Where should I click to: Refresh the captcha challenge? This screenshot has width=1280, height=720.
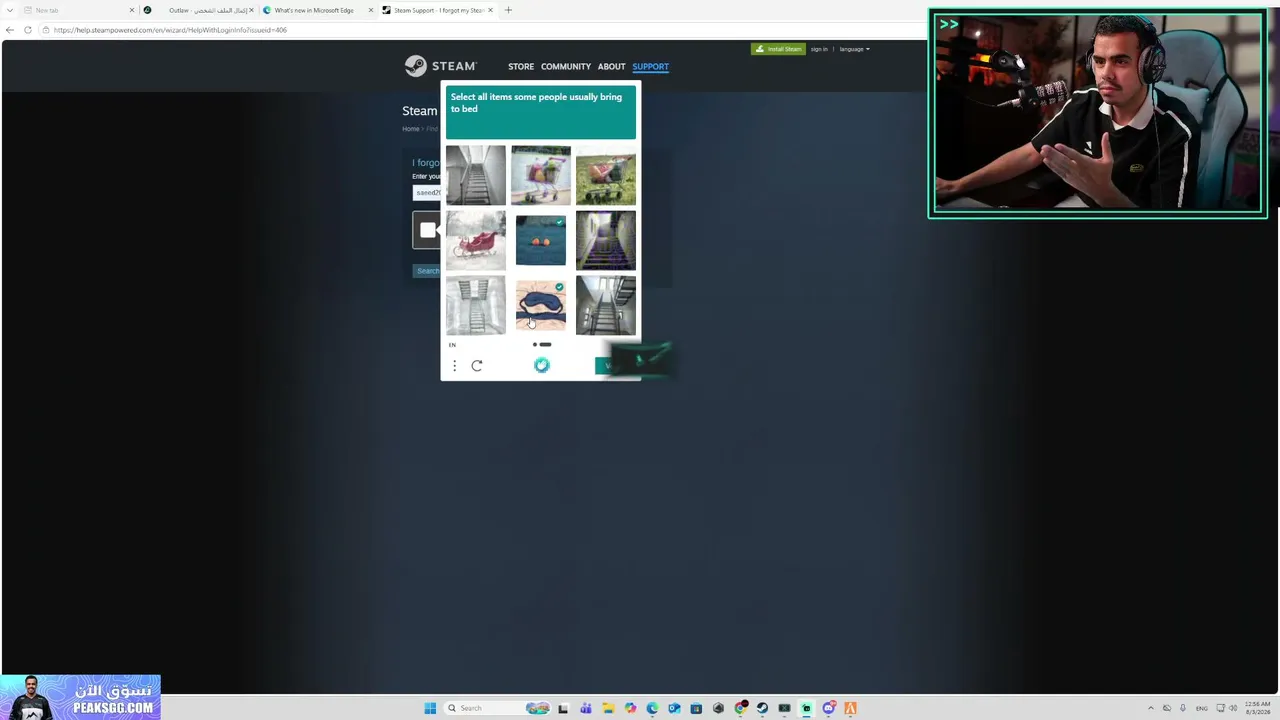pyautogui.click(x=477, y=366)
